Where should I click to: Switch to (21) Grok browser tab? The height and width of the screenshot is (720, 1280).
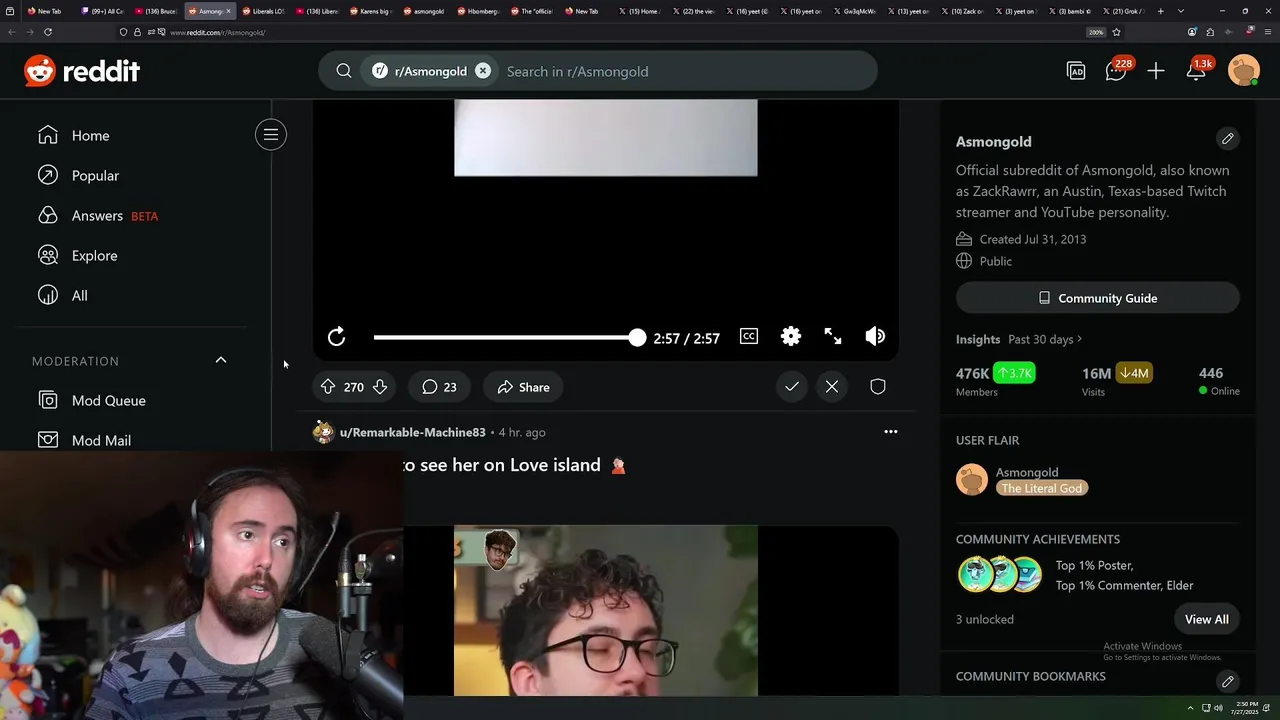point(1124,11)
